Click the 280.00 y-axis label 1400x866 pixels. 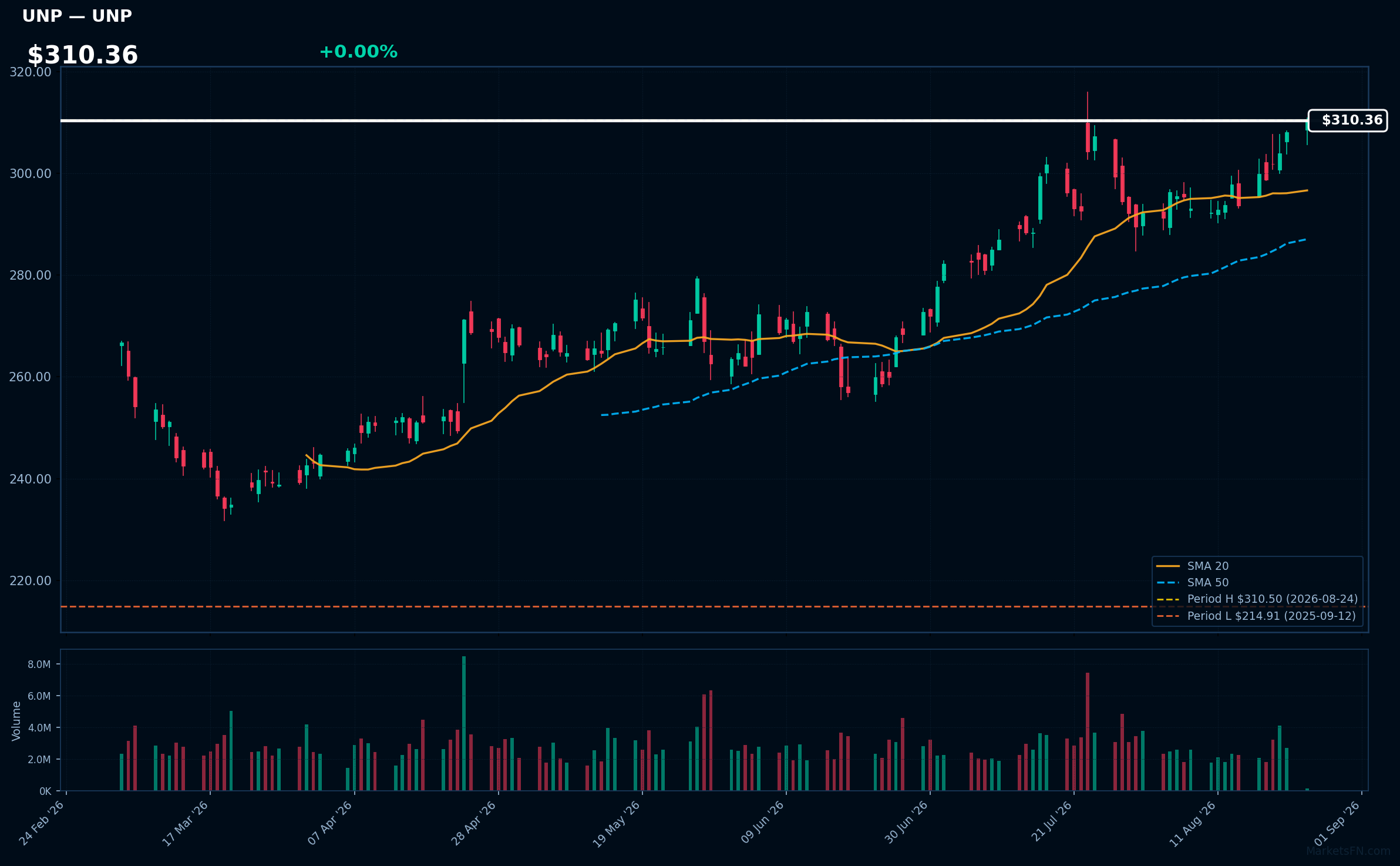coord(31,276)
